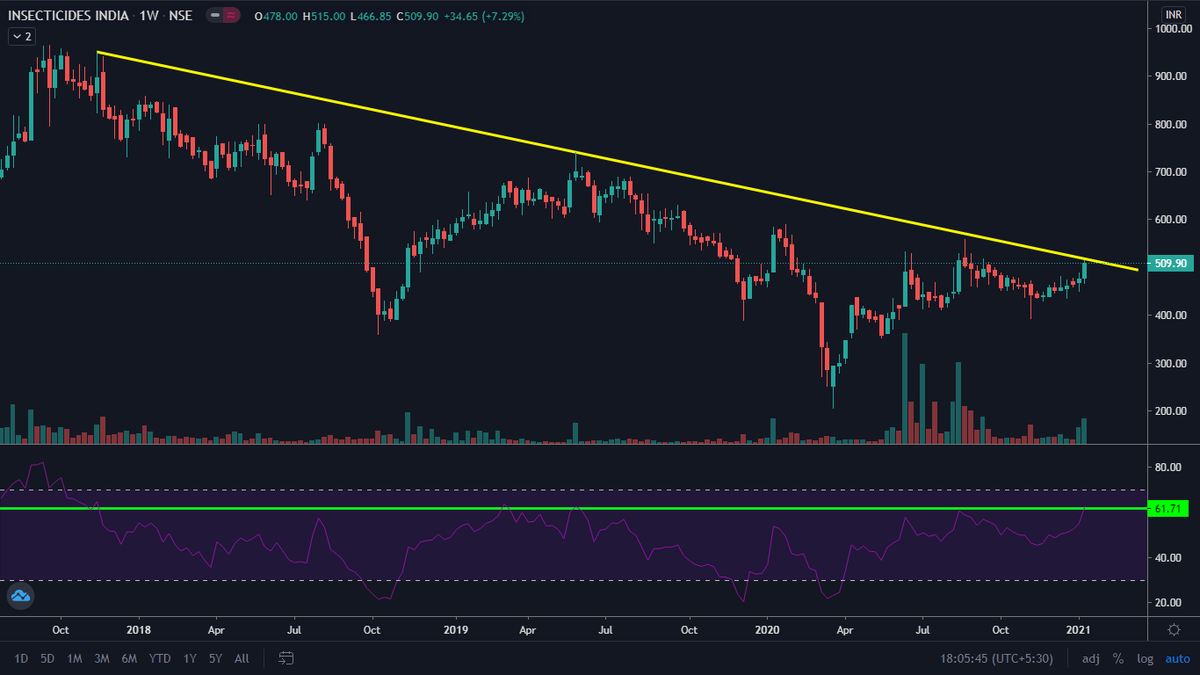Viewport: 1200px width, 675px height.
Task: Click the 80.00 RSI axis label
Action: coord(1169,467)
